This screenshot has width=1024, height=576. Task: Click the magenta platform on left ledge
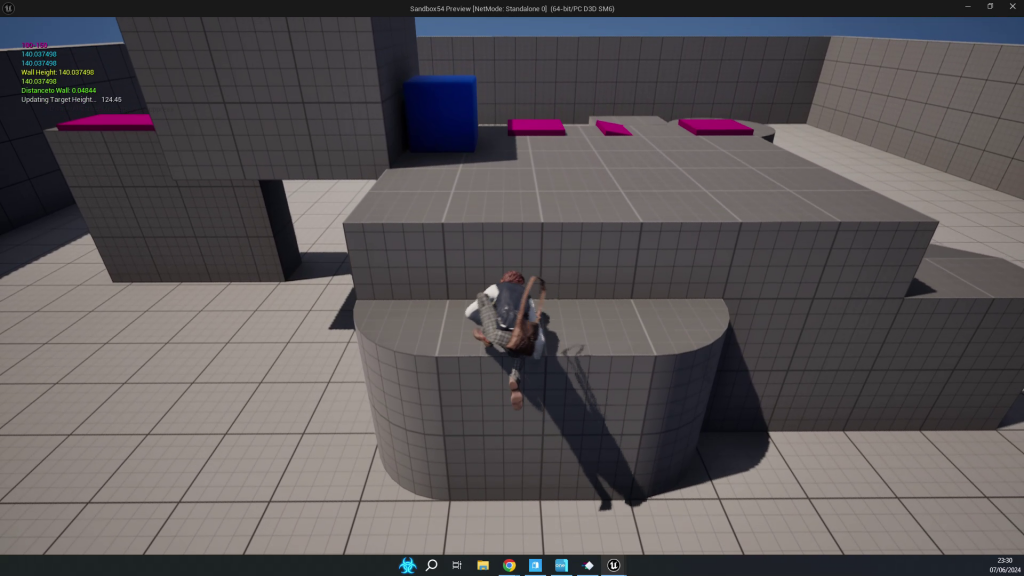106,122
